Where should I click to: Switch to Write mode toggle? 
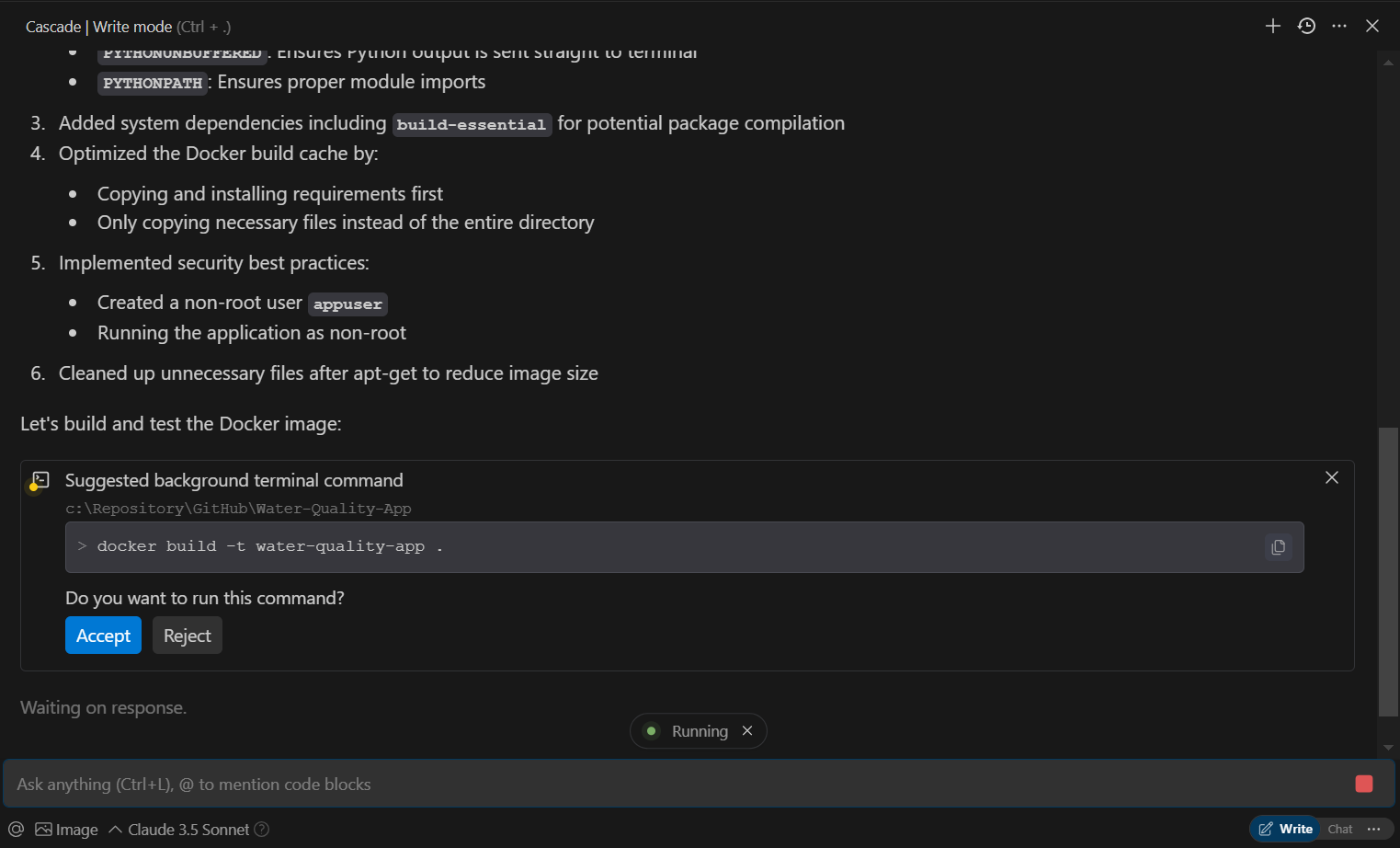click(x=1285, y=829)
